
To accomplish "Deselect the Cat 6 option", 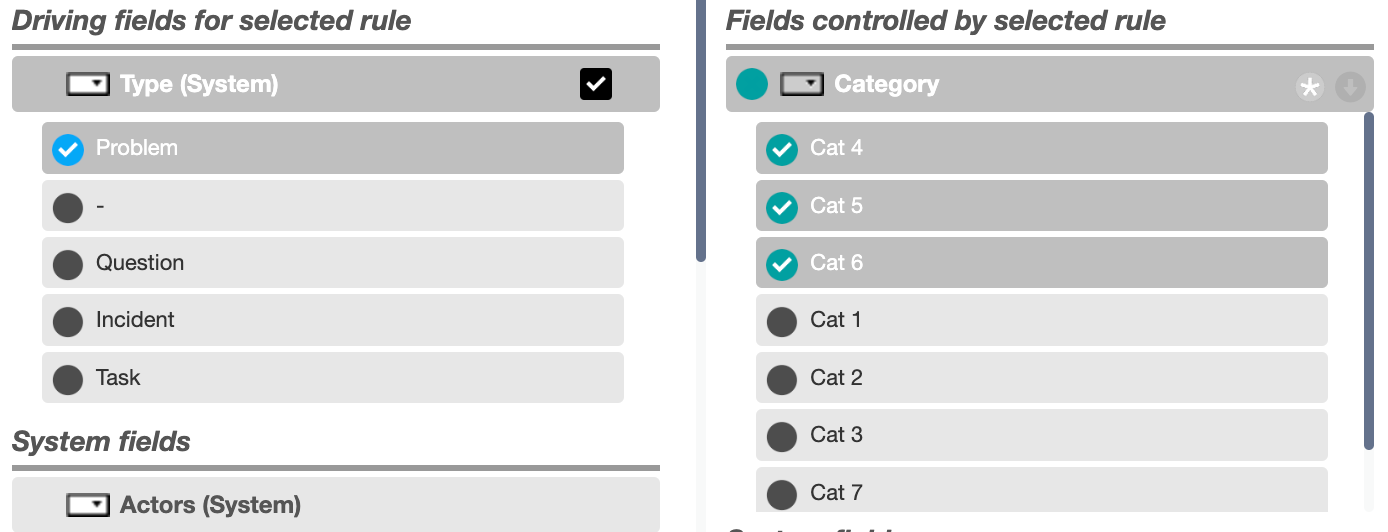I will point(1042,263).
